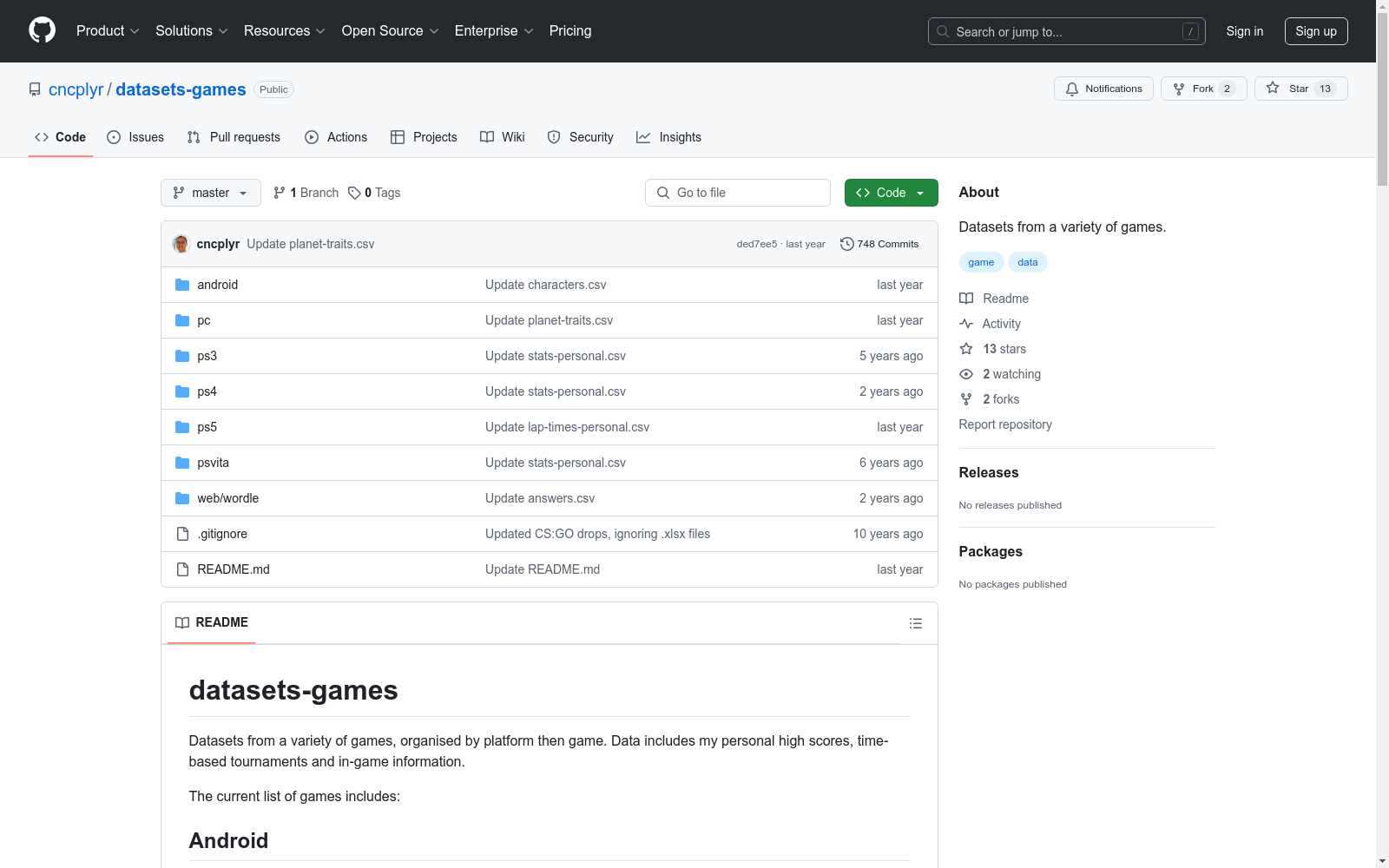Click the Go to file search box
Screen dimensions: 1389x868
pos(738,193)
